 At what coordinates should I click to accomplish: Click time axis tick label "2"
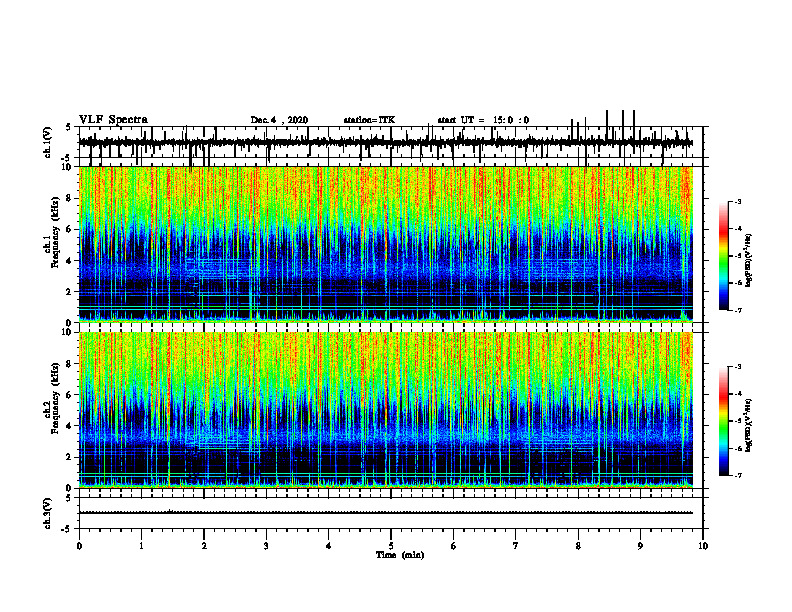[x=204, y=546]
